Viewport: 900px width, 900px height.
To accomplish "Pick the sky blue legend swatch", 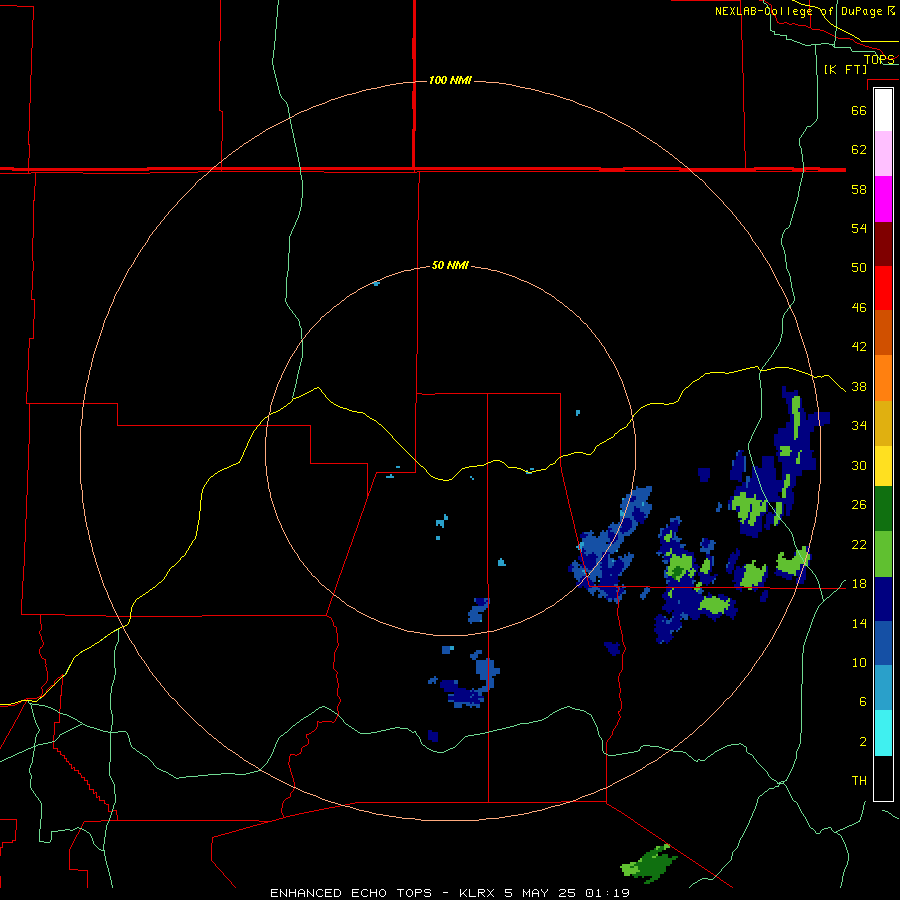I will pyautogui.click(x=883, y=688).
